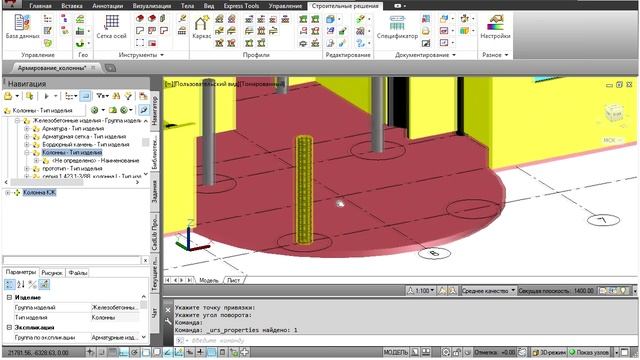Viewport: 640px width, 360px height.
Task: Open the Визуализация ribbon tab
Action: (x=152, y=6)
